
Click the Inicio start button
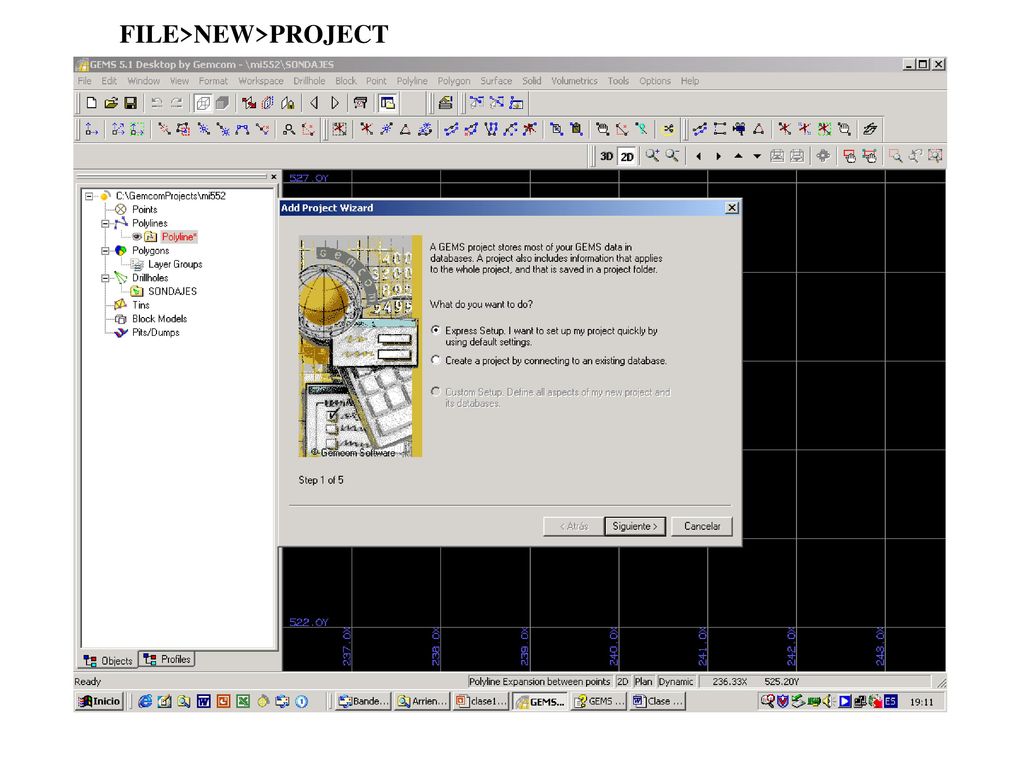coord(100,701)
